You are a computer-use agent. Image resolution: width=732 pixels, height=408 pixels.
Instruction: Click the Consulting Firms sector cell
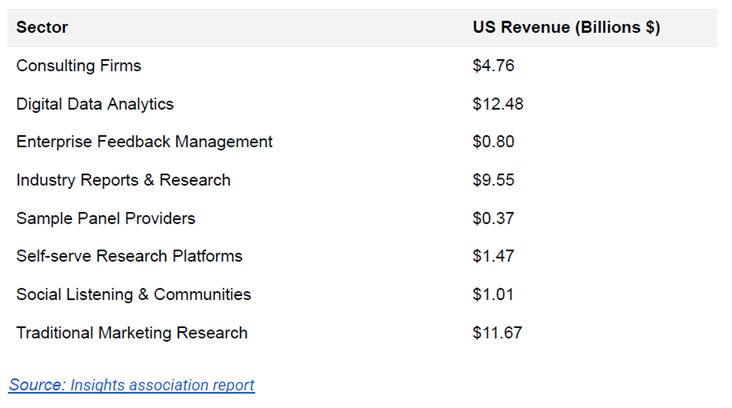[x=79, y=66]
